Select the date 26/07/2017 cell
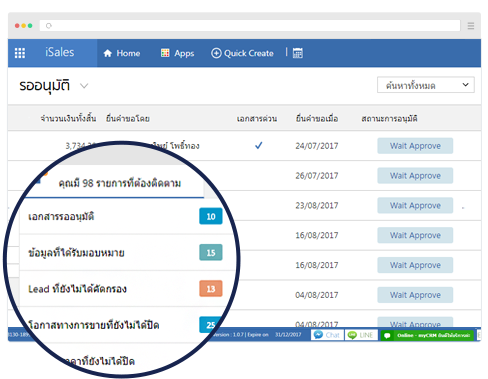Image resolution: width=488 pixels, height=379 pixels. tap(317, 176)
